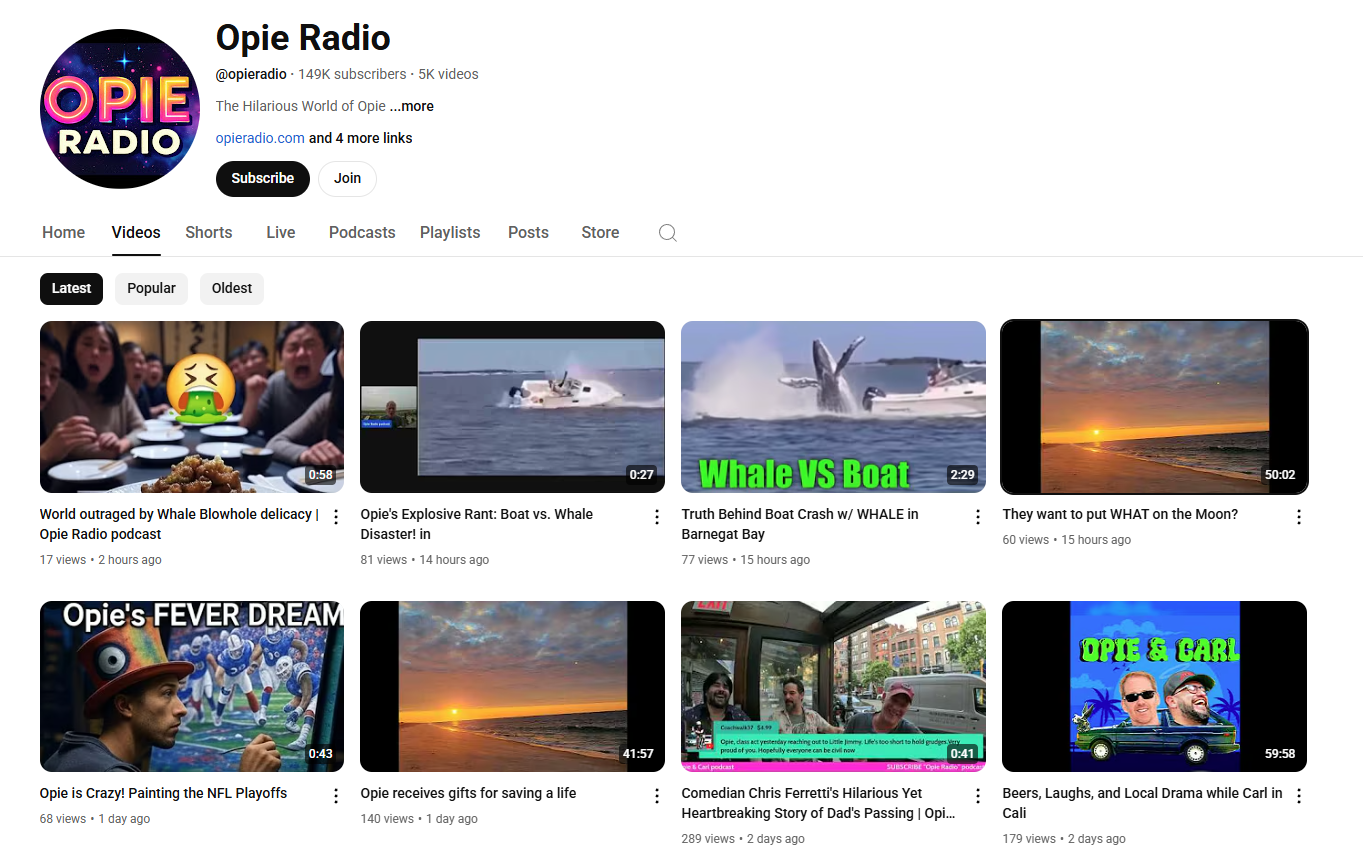
Task: Select the Videos tab
Action: point(136,232)
